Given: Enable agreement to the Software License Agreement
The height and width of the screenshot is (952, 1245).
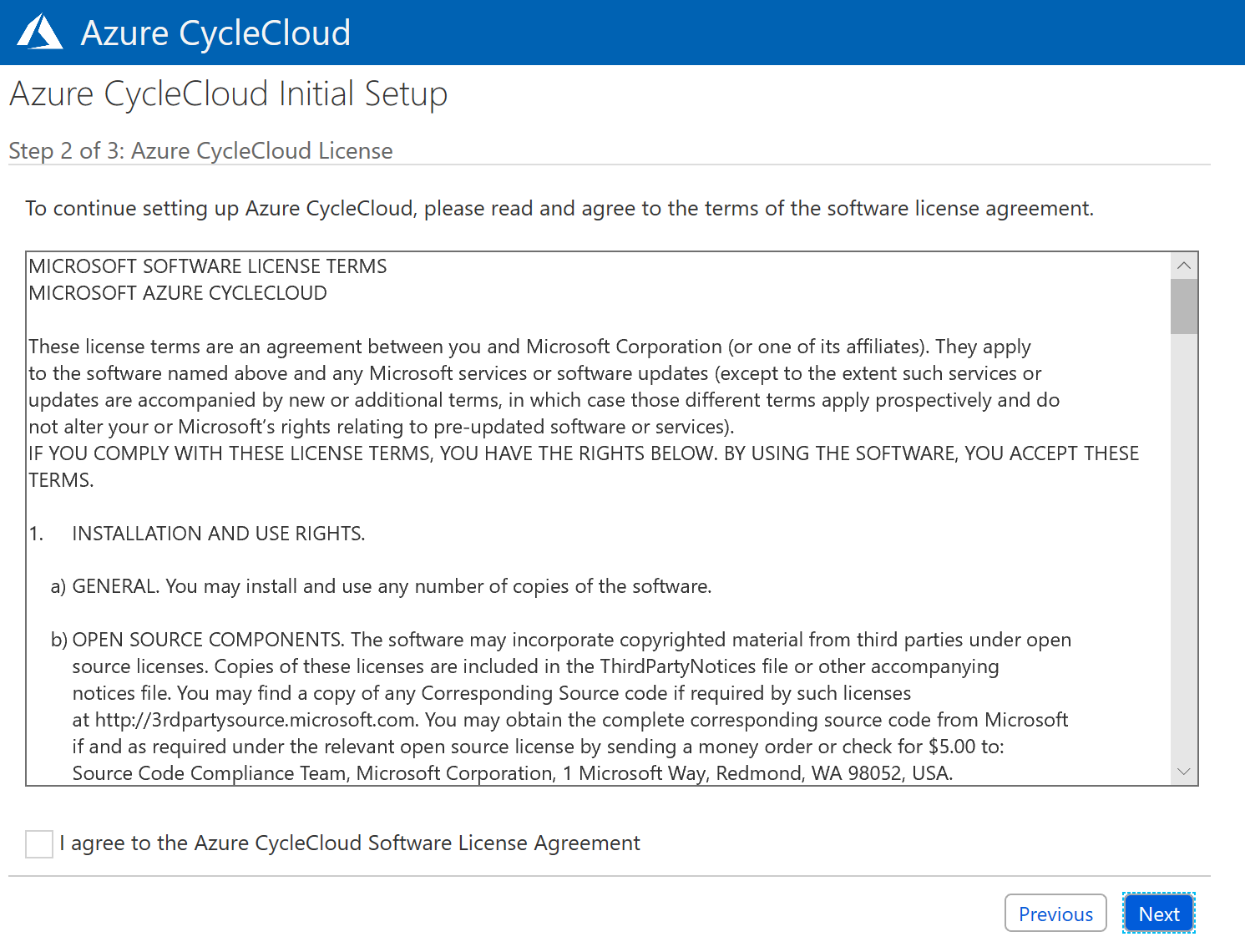Looking at the screenshot, I should (x=38, y=843).
